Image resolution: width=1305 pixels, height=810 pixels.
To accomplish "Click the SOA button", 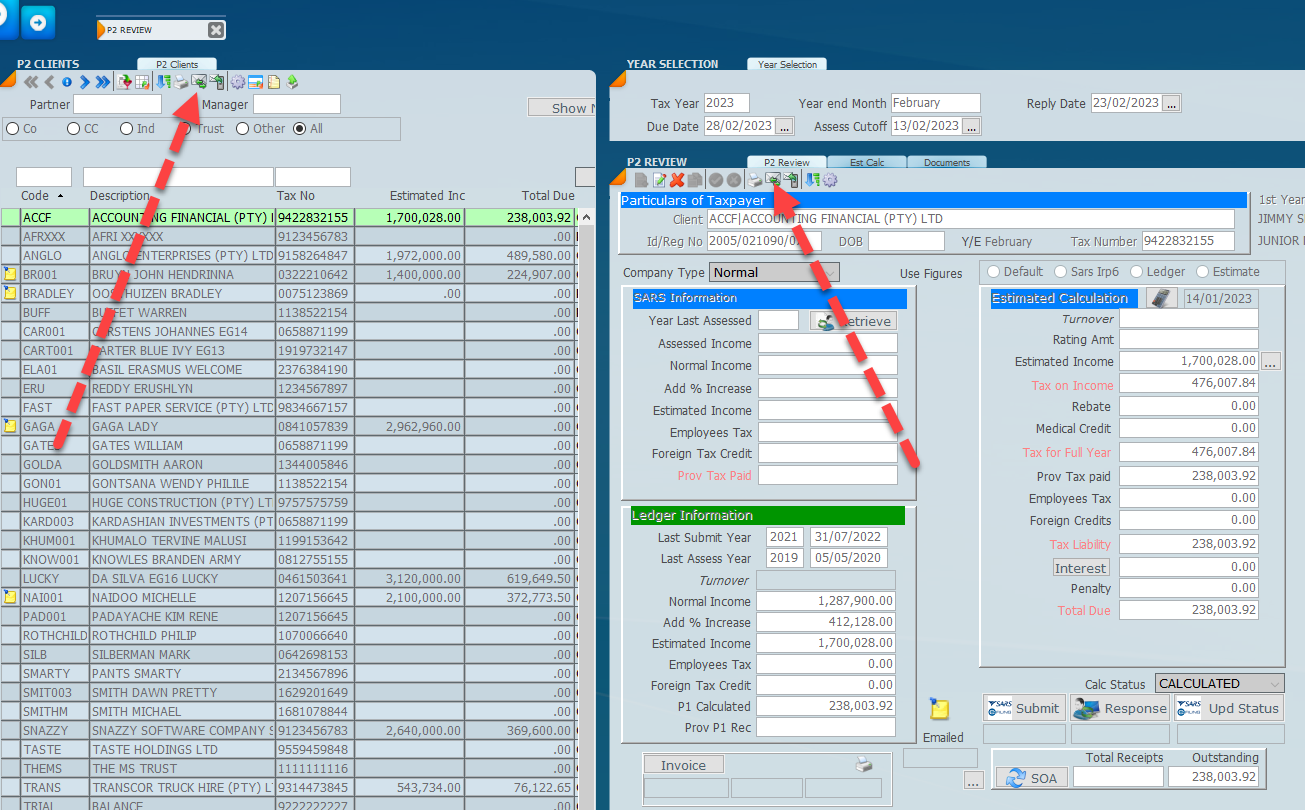I will tap(1030, 778).
